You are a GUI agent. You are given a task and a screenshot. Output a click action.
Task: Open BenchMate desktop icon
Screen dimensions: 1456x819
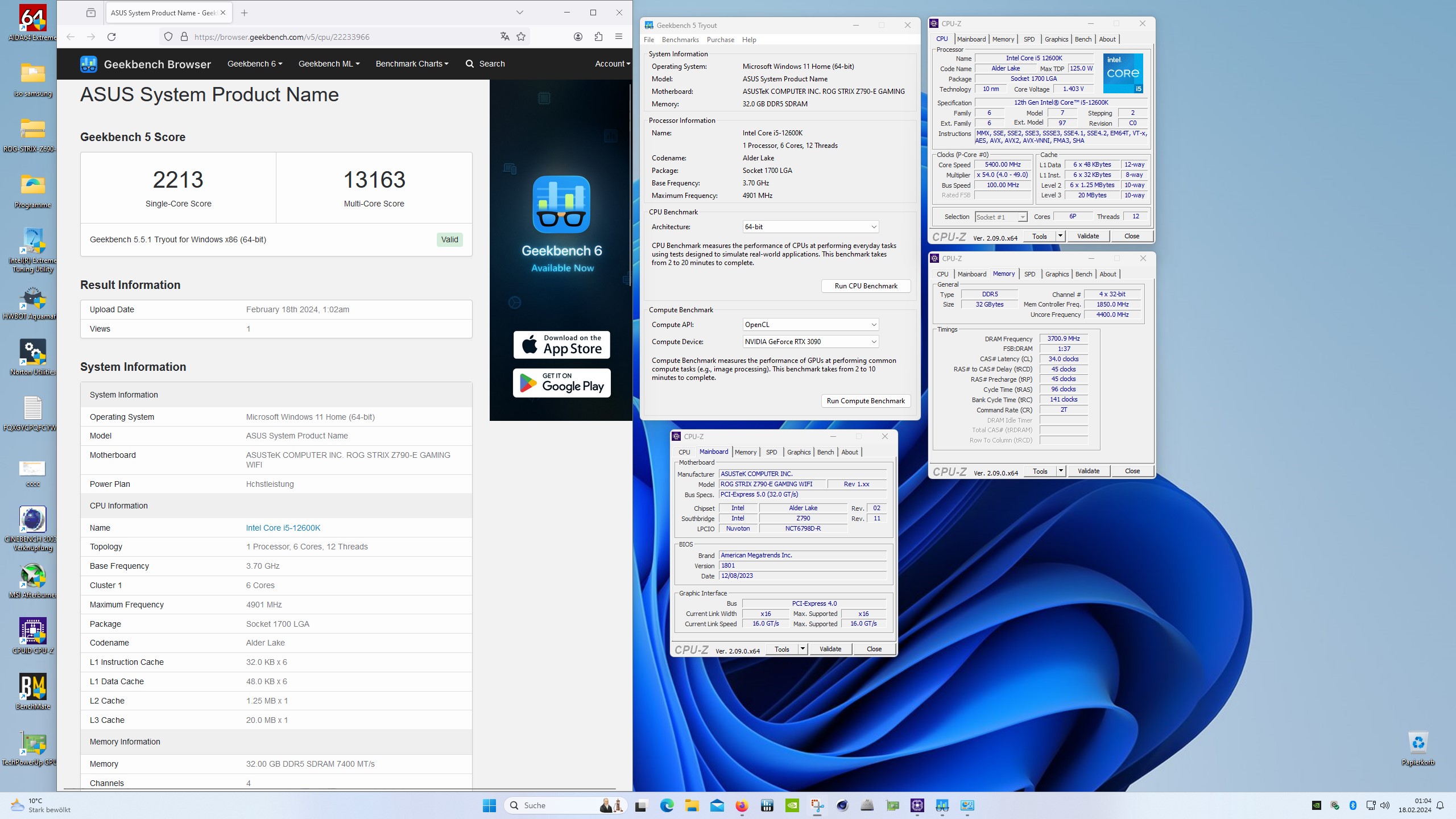tap(32, 690)
